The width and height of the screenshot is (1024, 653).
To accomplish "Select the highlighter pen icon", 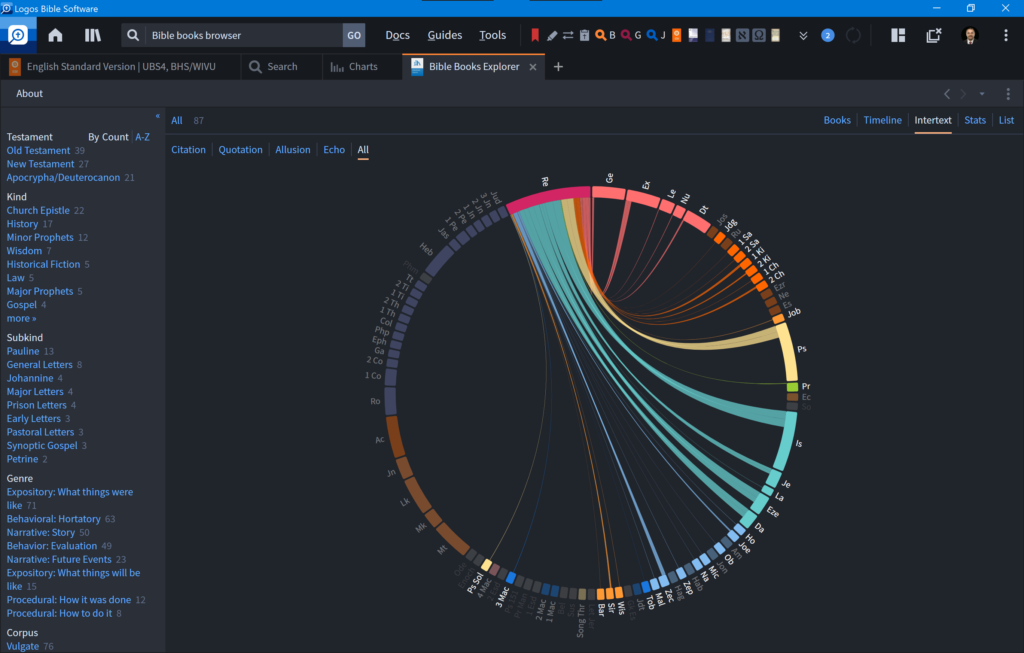I will 552,35.
